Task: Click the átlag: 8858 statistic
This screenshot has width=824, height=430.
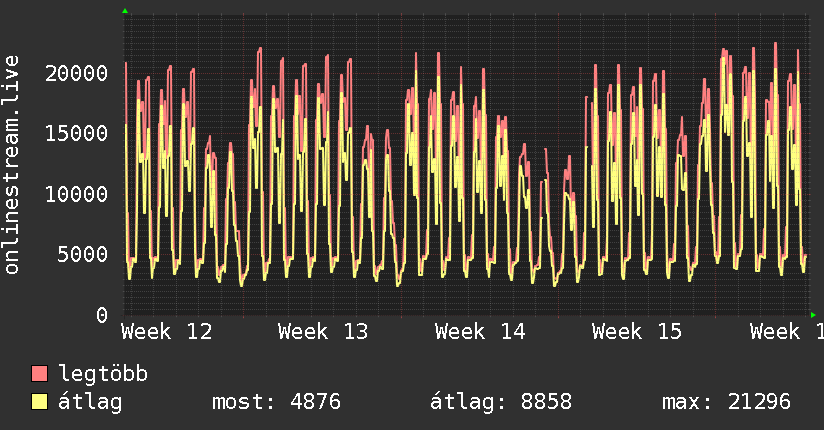Action: [501, 402]
